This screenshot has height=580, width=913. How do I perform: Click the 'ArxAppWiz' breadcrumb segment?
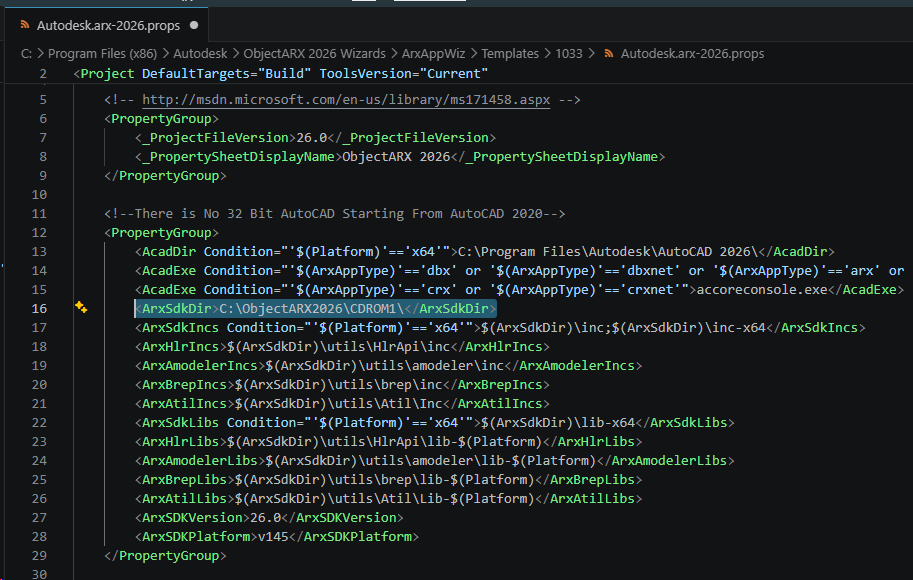coord(435,54)
